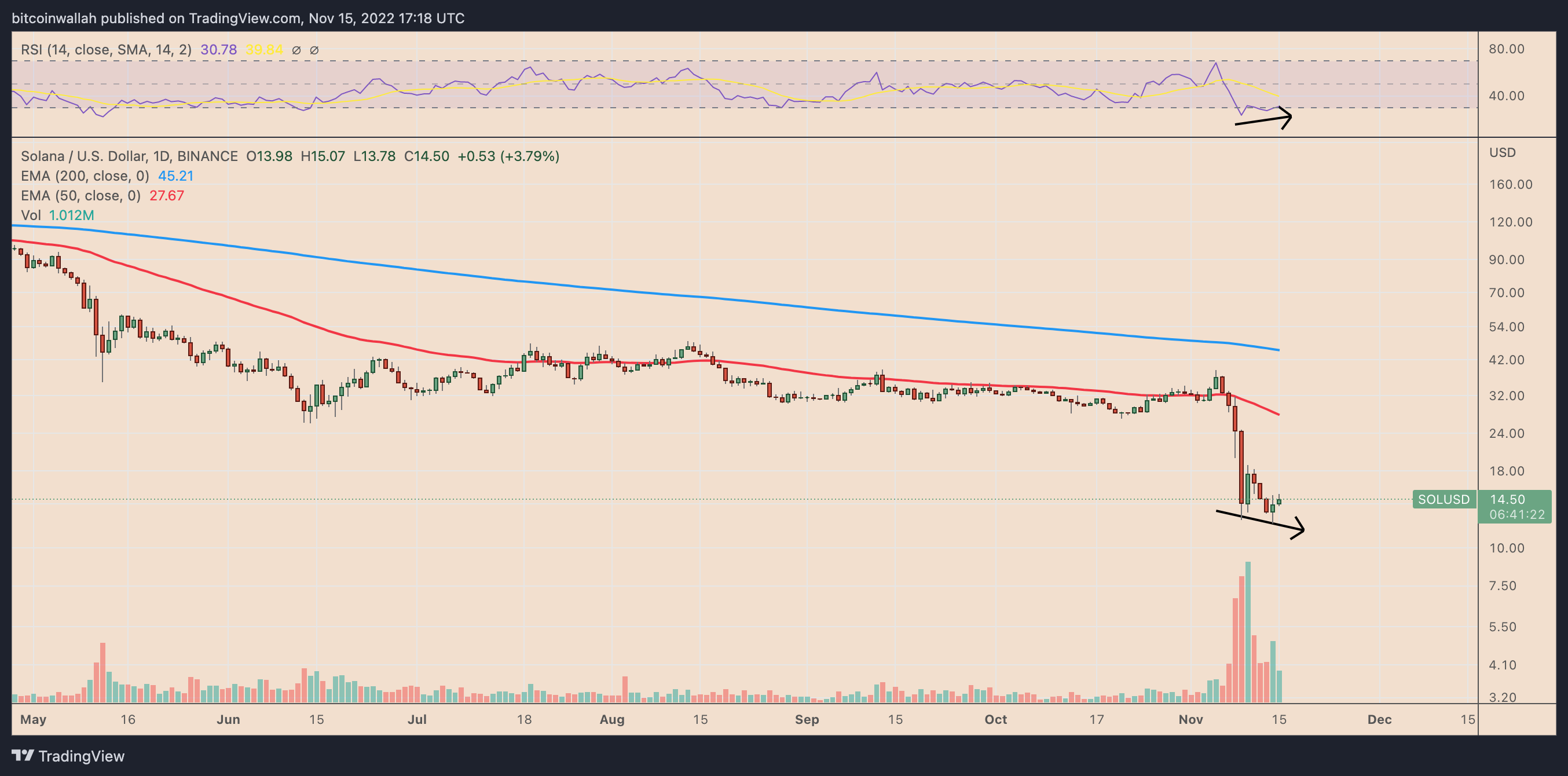Screen dimensions: 1568x776
Task: Click the first ∅ symbol in RSI legend
Action: (296, 50)
